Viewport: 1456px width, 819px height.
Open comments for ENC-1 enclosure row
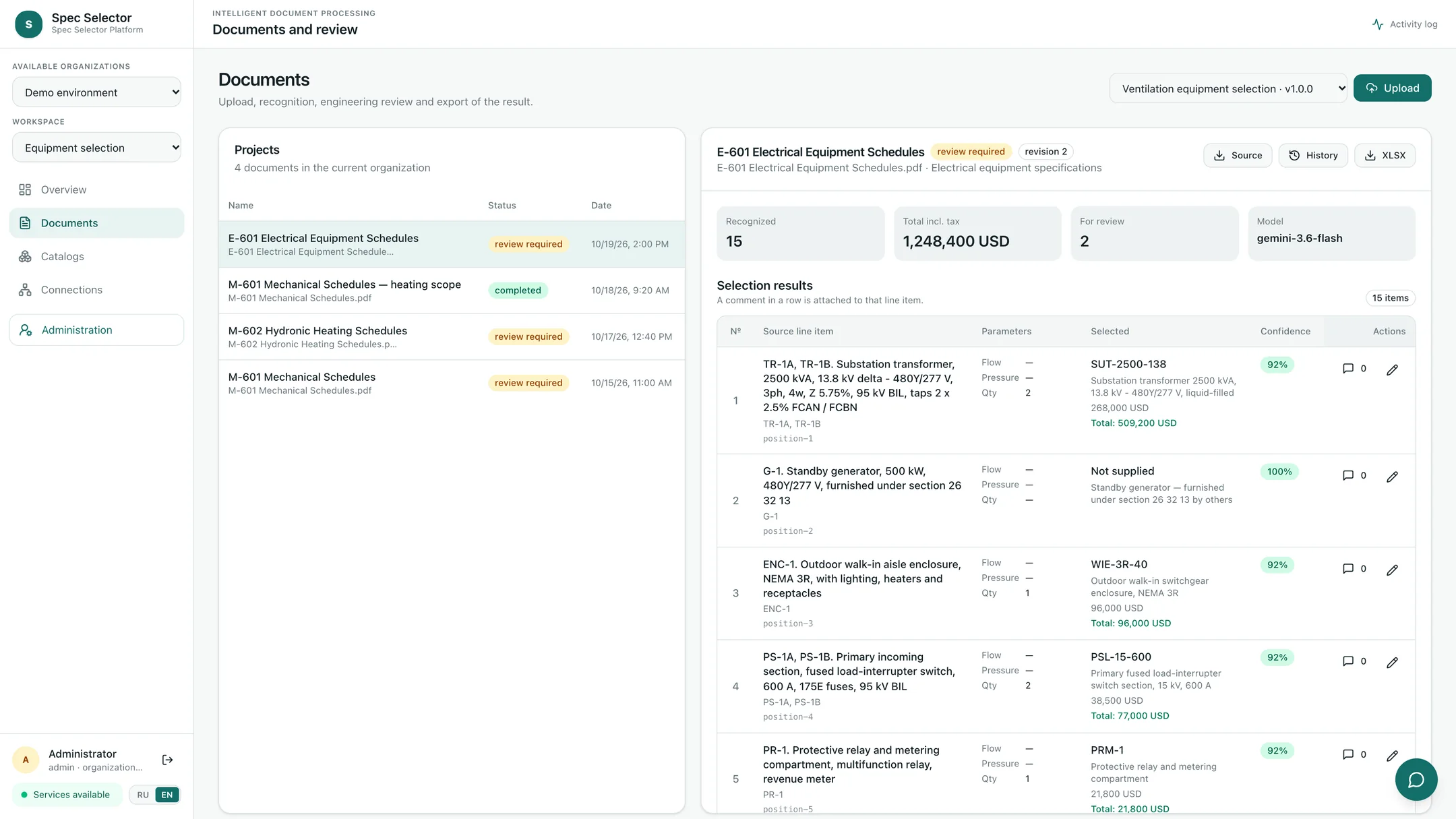[1354, 568]
